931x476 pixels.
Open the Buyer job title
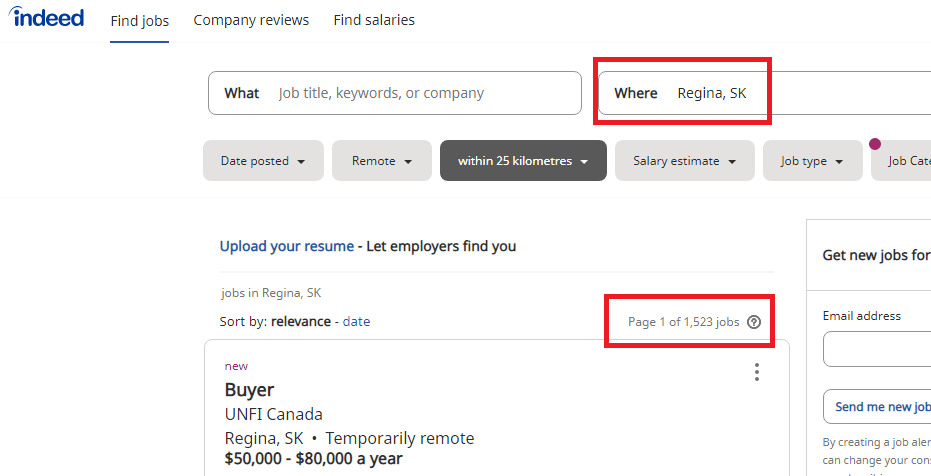coord(249,390)
